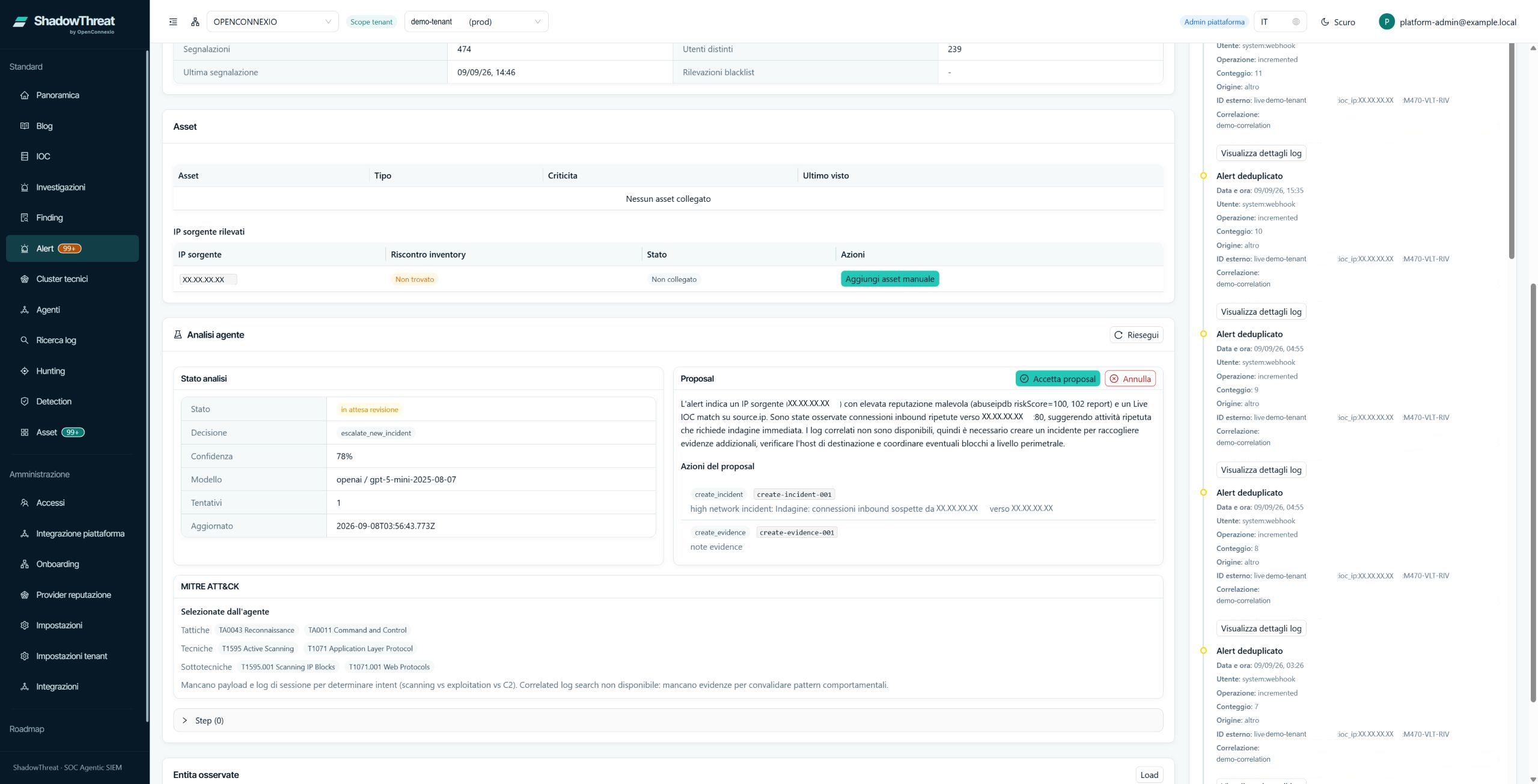This screenshot has width=1538, height=784.
Task: Click the Integrazioni sidebar icon
Action: click(25, 687)
